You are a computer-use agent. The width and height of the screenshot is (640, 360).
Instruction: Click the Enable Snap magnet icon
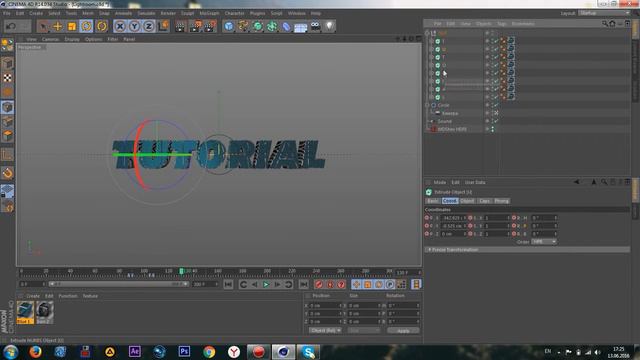click(7, 173)
